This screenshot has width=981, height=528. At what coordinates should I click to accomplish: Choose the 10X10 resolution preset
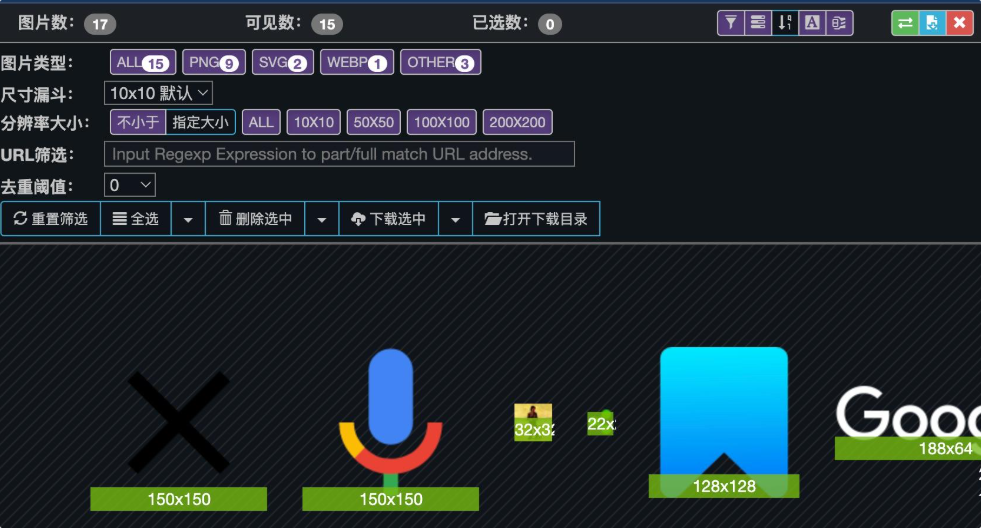click(313, 122)
